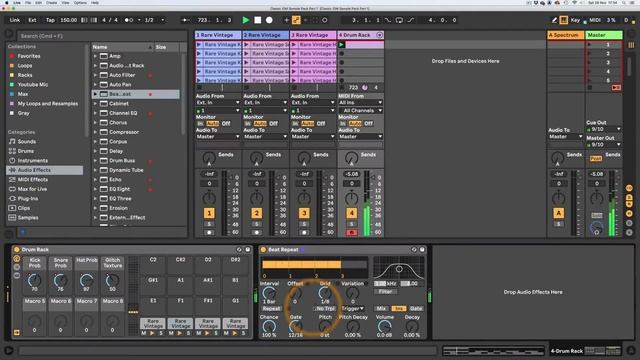640x360 pixels.
Task: Select the A Spectrum return track header
Action: click(565, 35)
